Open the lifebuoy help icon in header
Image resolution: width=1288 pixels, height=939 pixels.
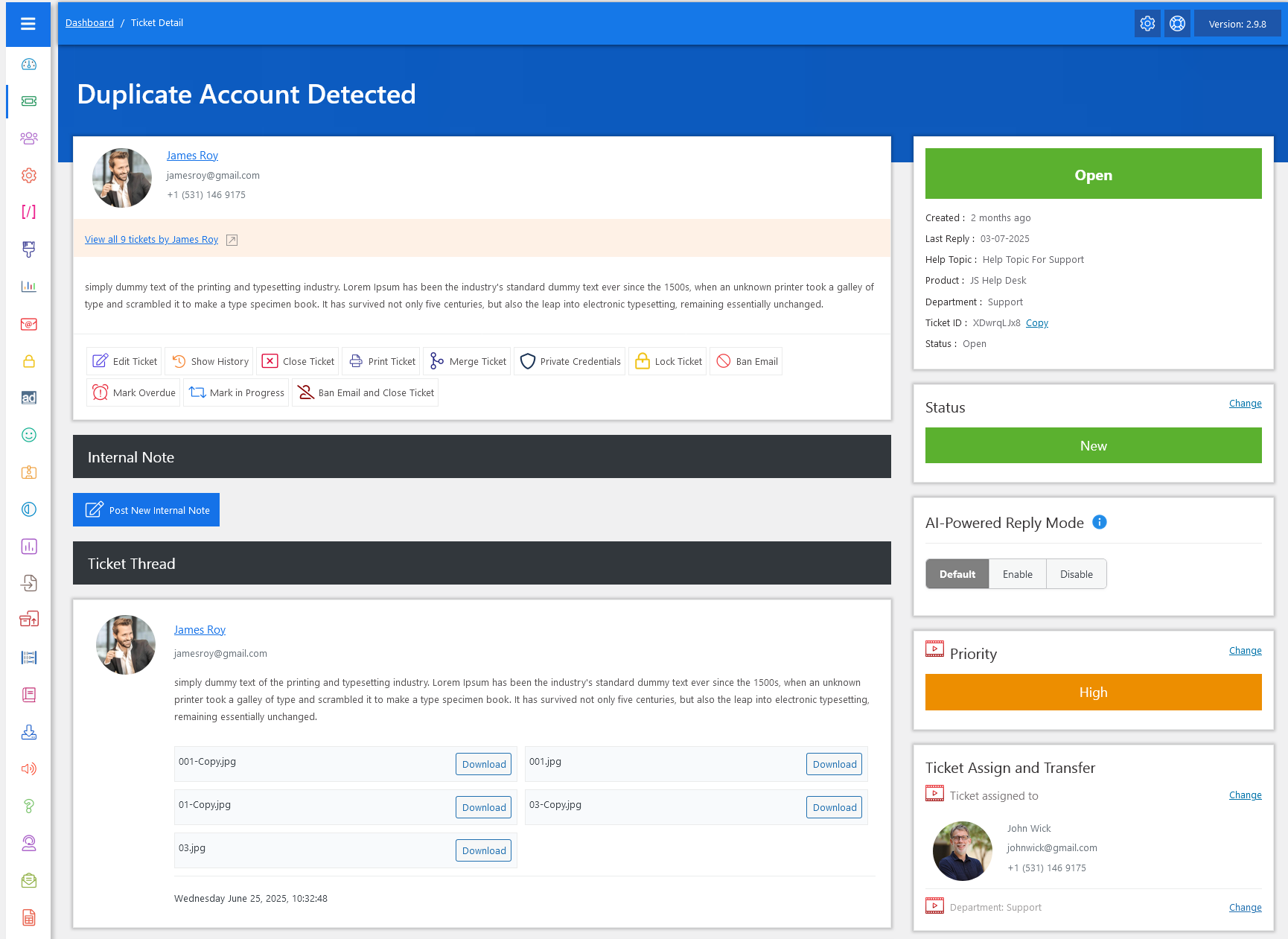(x=1177, y=24)
